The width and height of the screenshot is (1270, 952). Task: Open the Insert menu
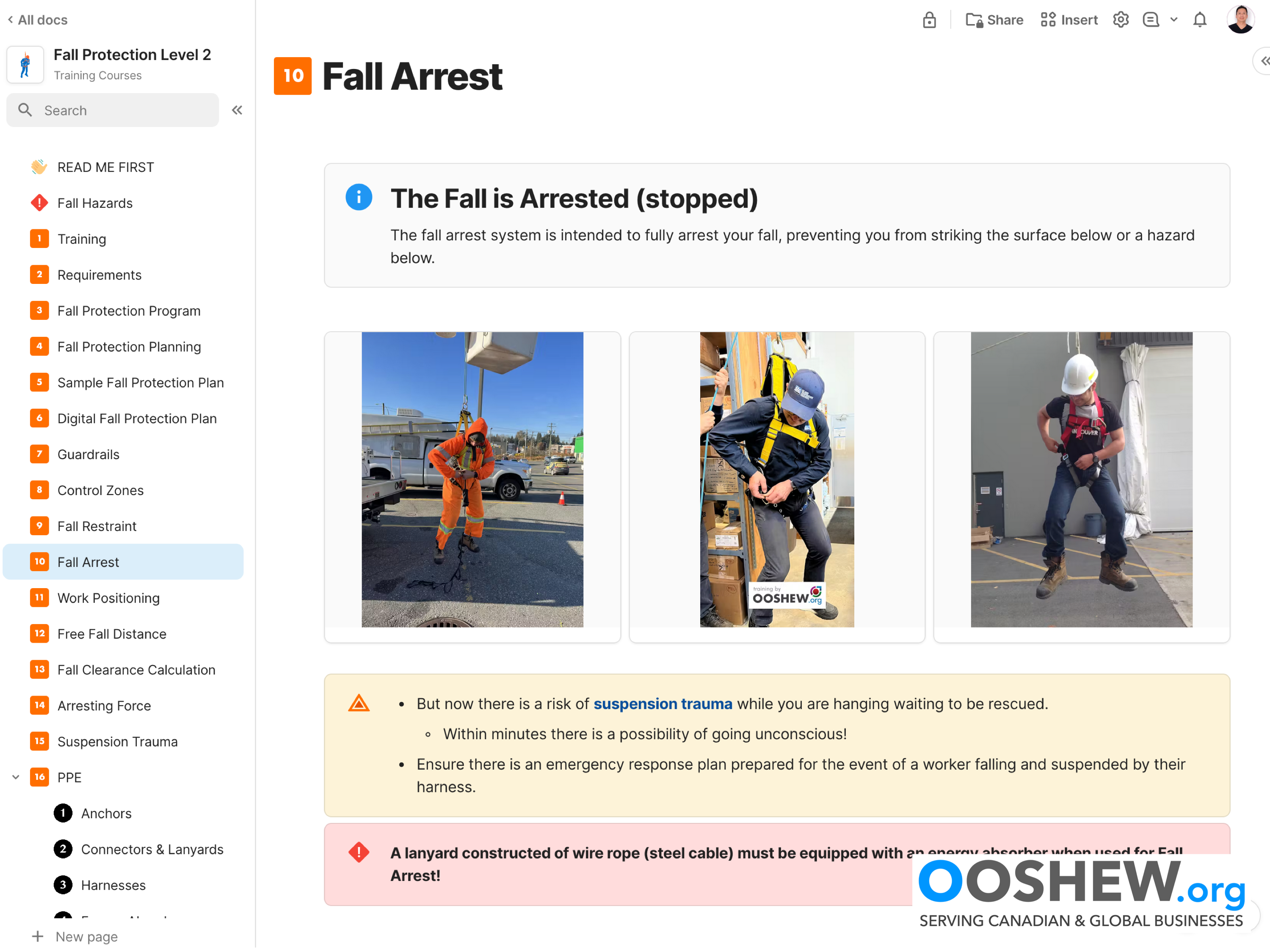pos(1068,20)
